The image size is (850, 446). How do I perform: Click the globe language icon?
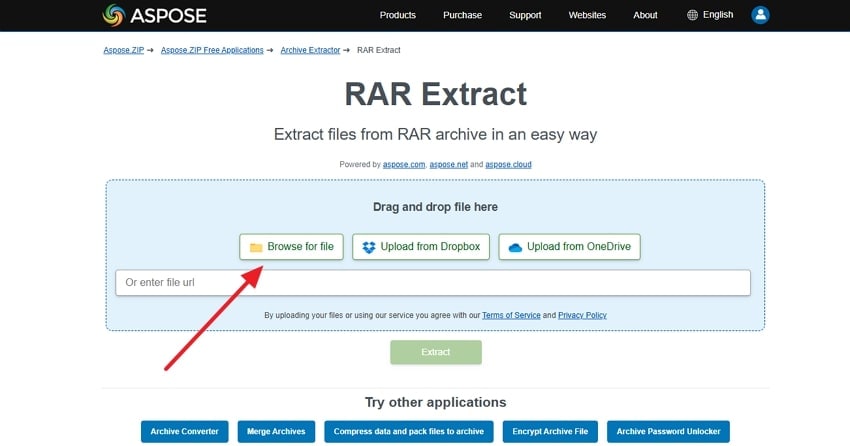coord(692,15)
